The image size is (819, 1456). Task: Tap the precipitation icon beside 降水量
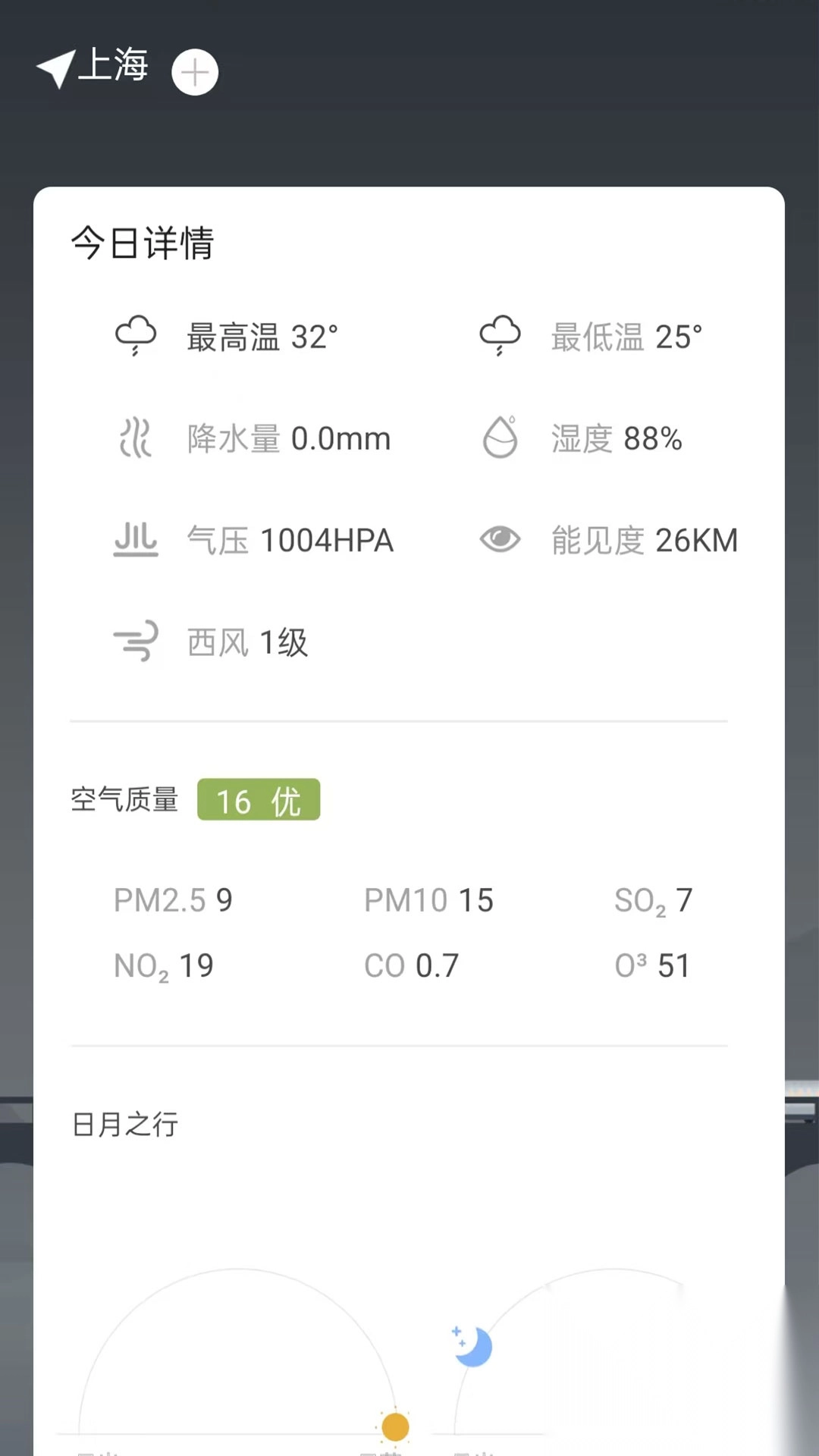(x=136, y=438)
